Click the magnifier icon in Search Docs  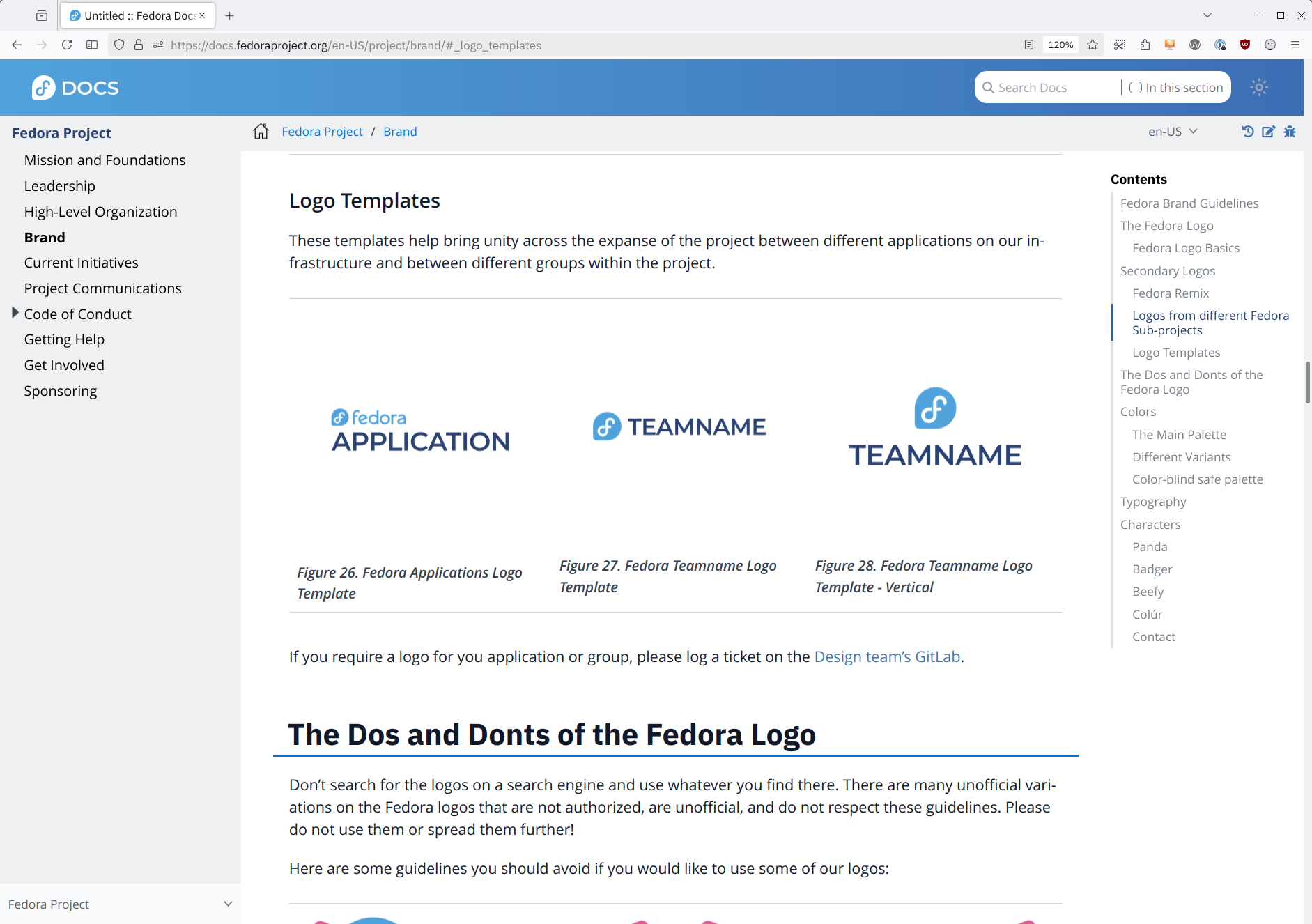pyautogui.click(x=988, y=88)
